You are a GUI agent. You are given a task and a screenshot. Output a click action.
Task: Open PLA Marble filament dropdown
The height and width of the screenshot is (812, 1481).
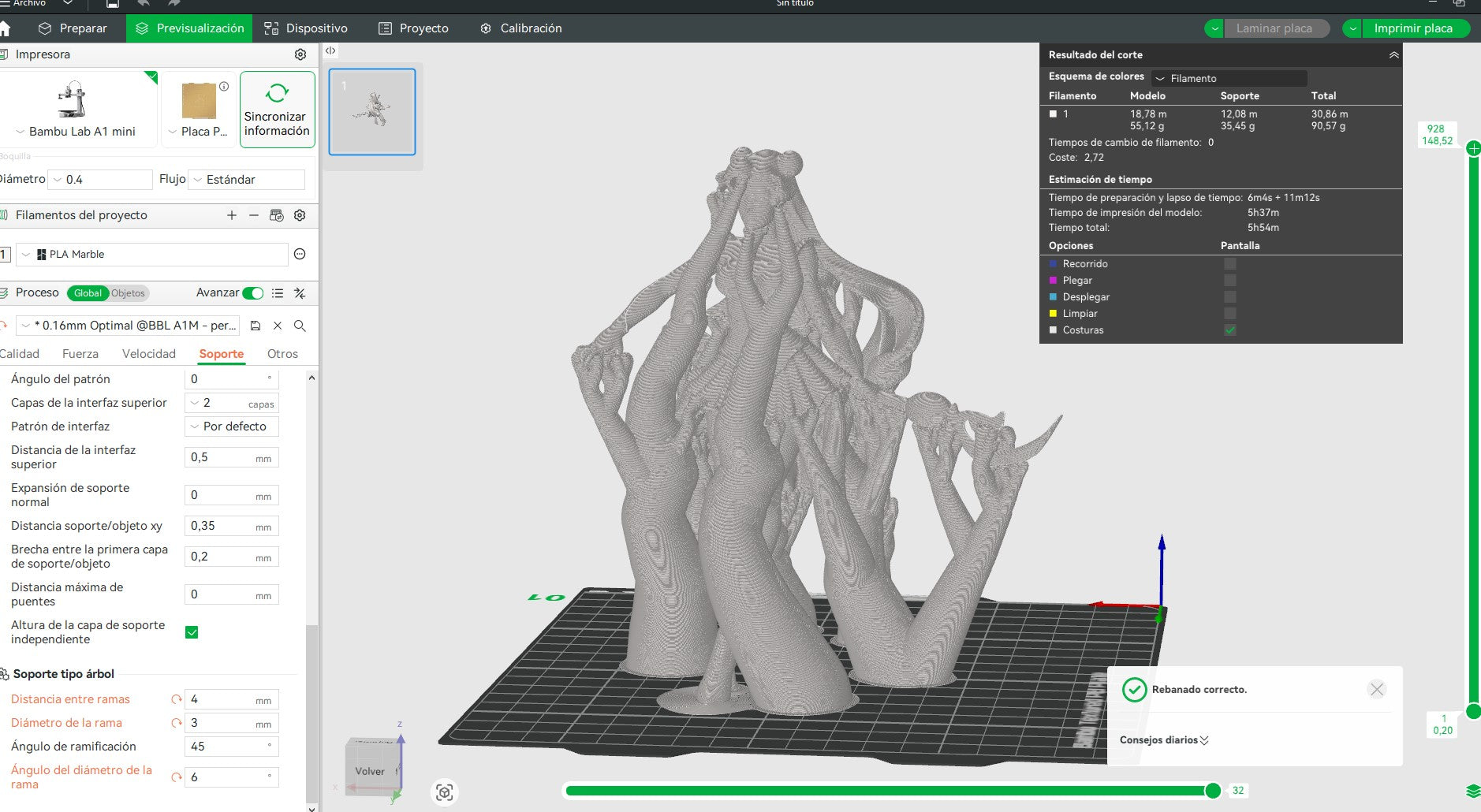(152, 255)
